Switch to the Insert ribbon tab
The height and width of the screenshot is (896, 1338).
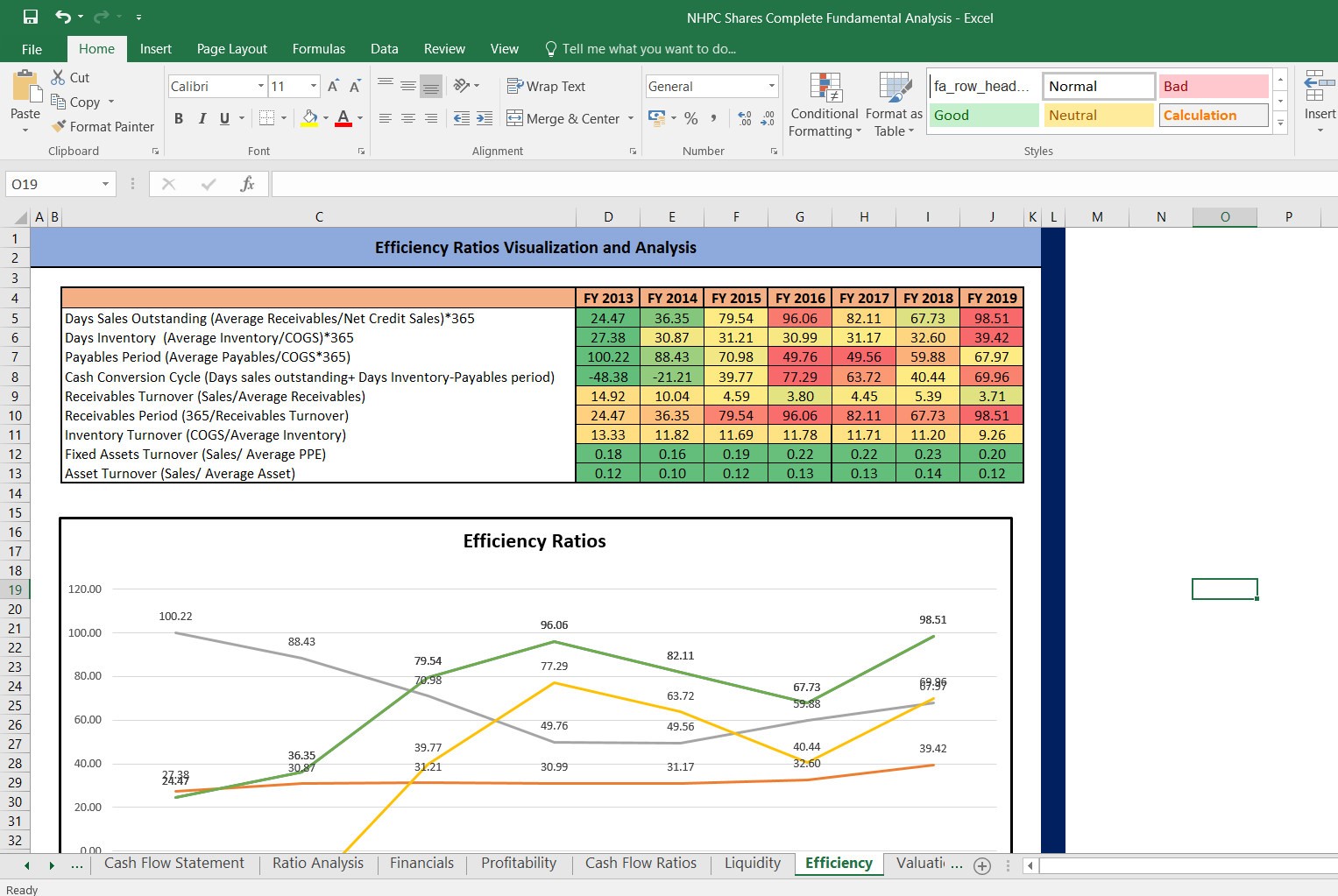point(156,49)
